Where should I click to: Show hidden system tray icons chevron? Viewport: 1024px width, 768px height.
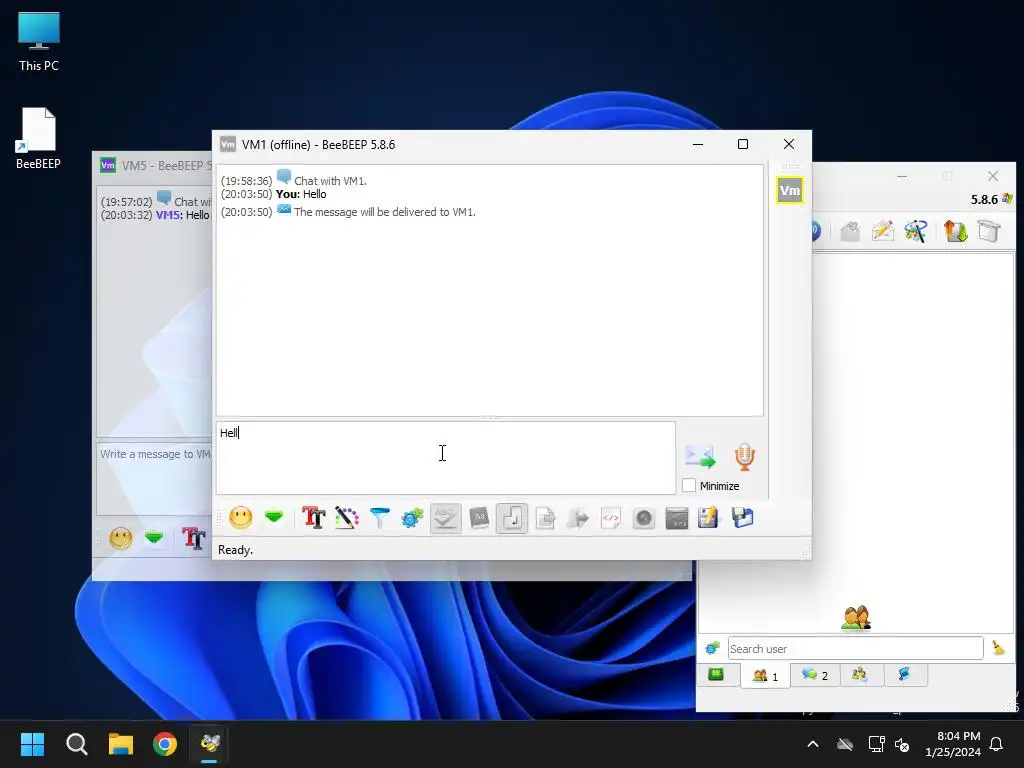click(x=813, y=744)
